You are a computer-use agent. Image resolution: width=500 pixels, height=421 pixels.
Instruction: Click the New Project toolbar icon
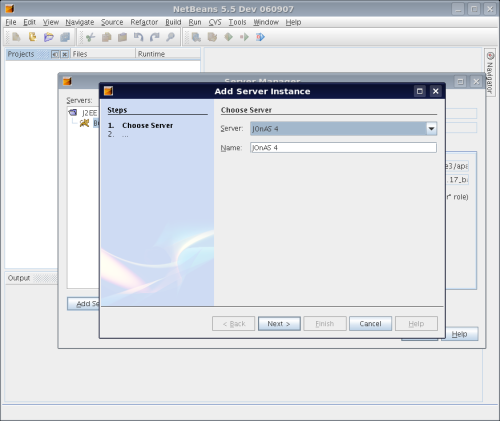[32, 37]
